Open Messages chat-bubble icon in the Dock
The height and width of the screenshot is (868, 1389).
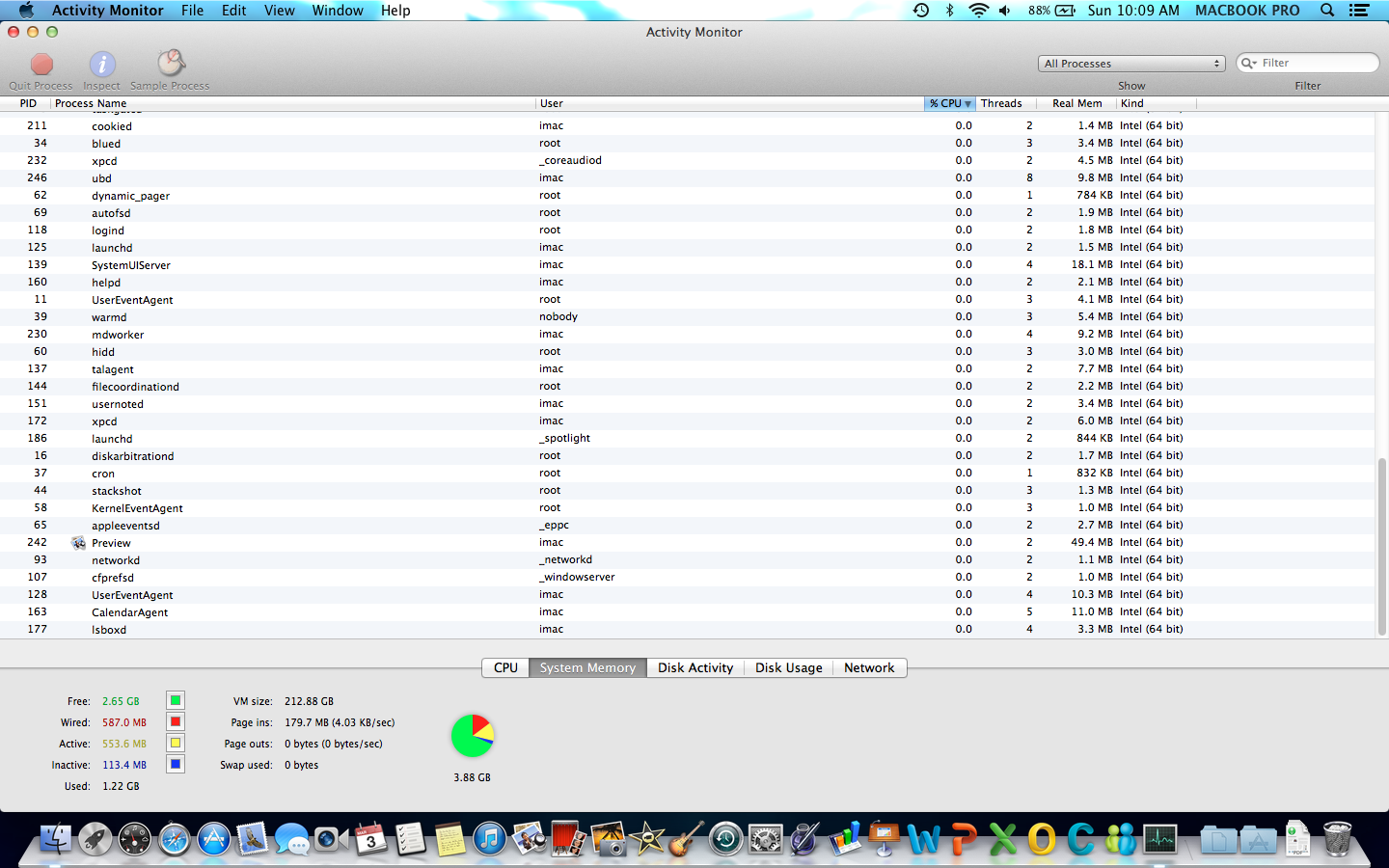point(292,839)
